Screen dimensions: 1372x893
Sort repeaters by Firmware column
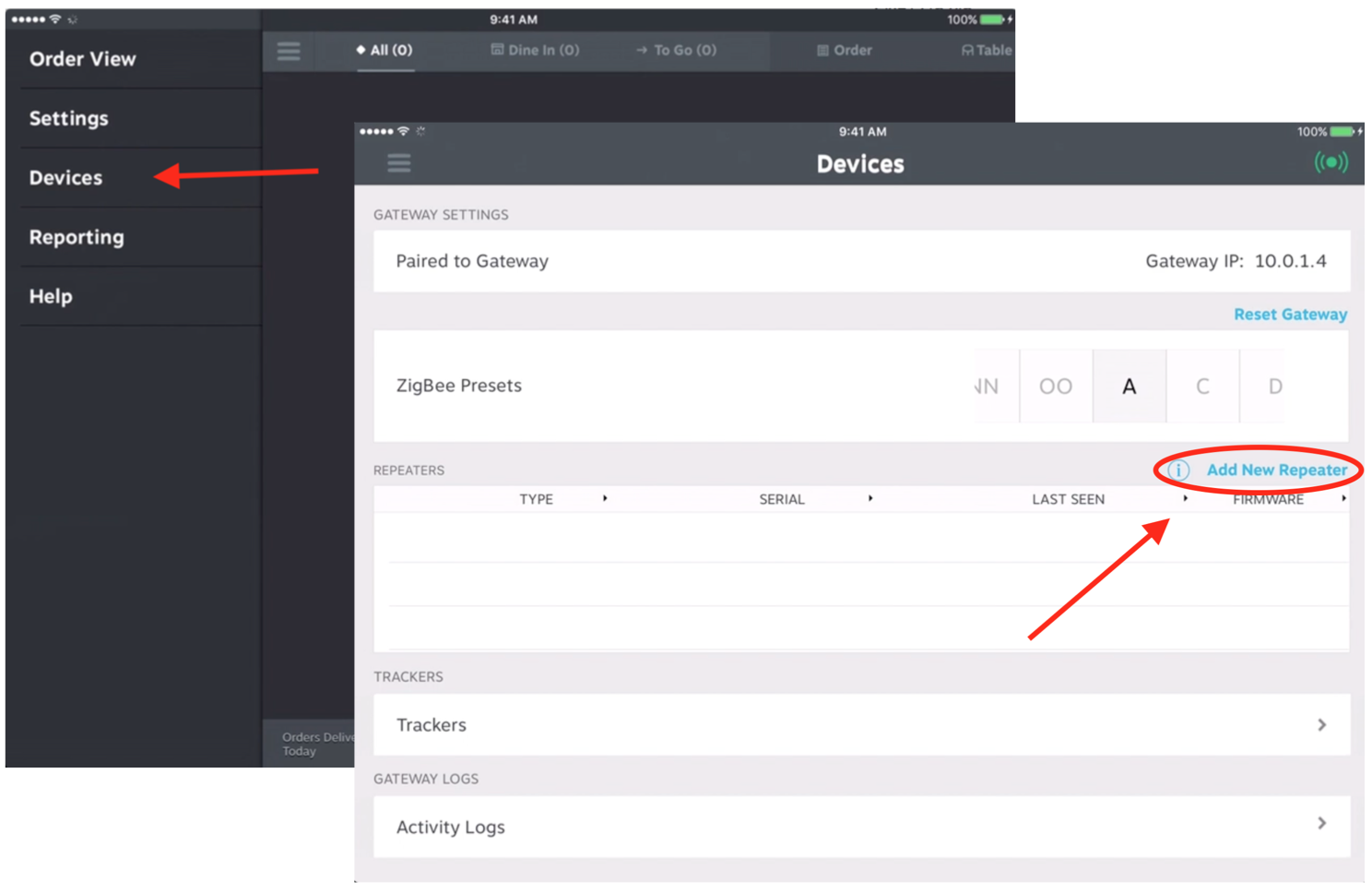(x=1268, y=499)
